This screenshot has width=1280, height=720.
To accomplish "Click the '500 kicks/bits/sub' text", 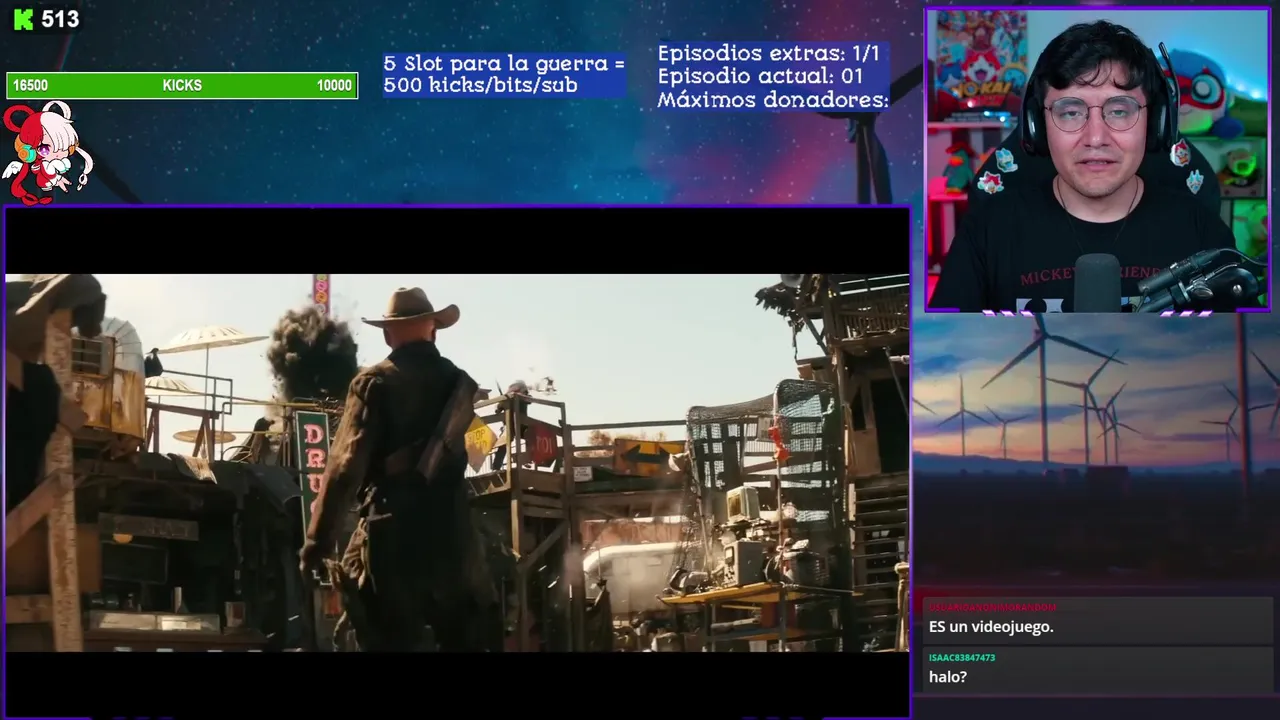I will pyautogui.click(x=480, y=86).
